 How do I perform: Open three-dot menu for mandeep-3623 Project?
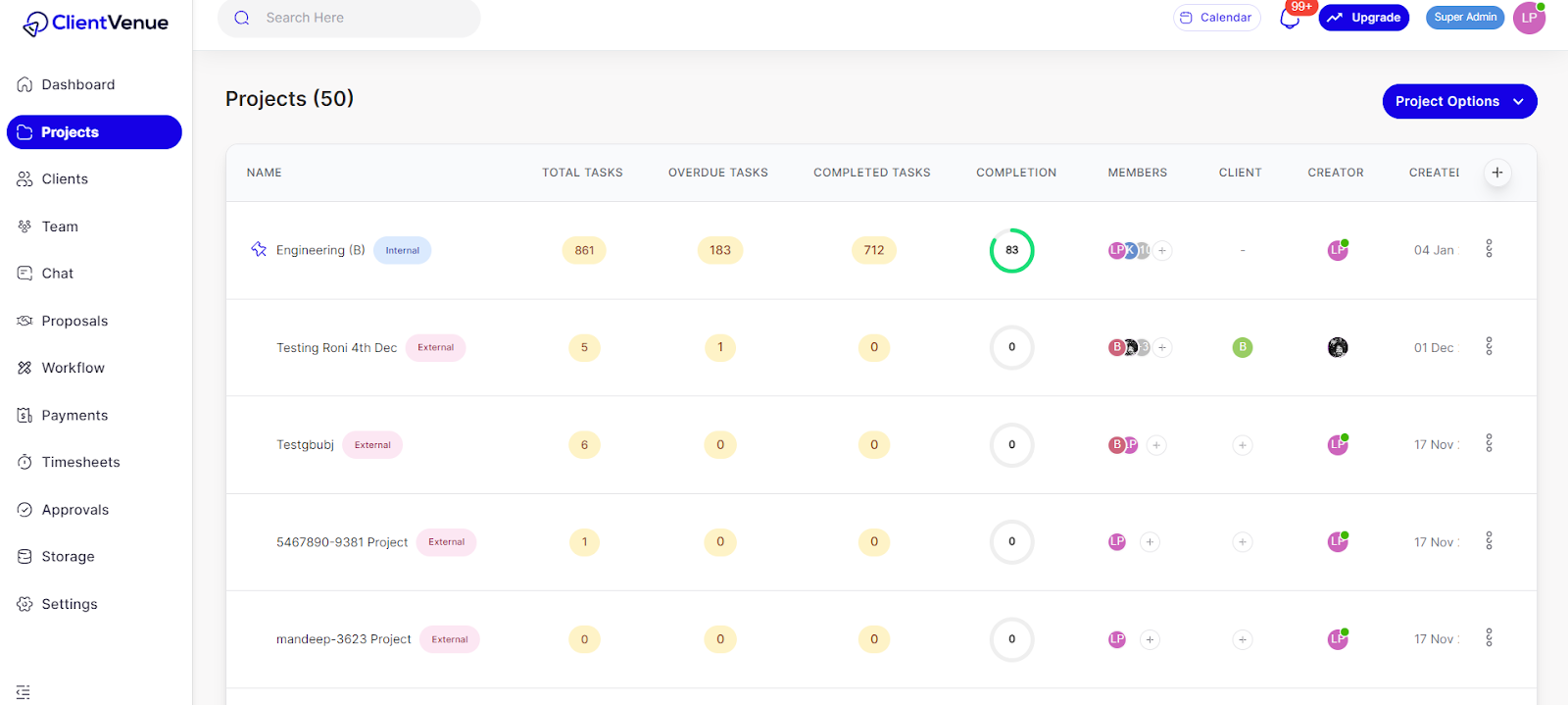click(1489, 638)
